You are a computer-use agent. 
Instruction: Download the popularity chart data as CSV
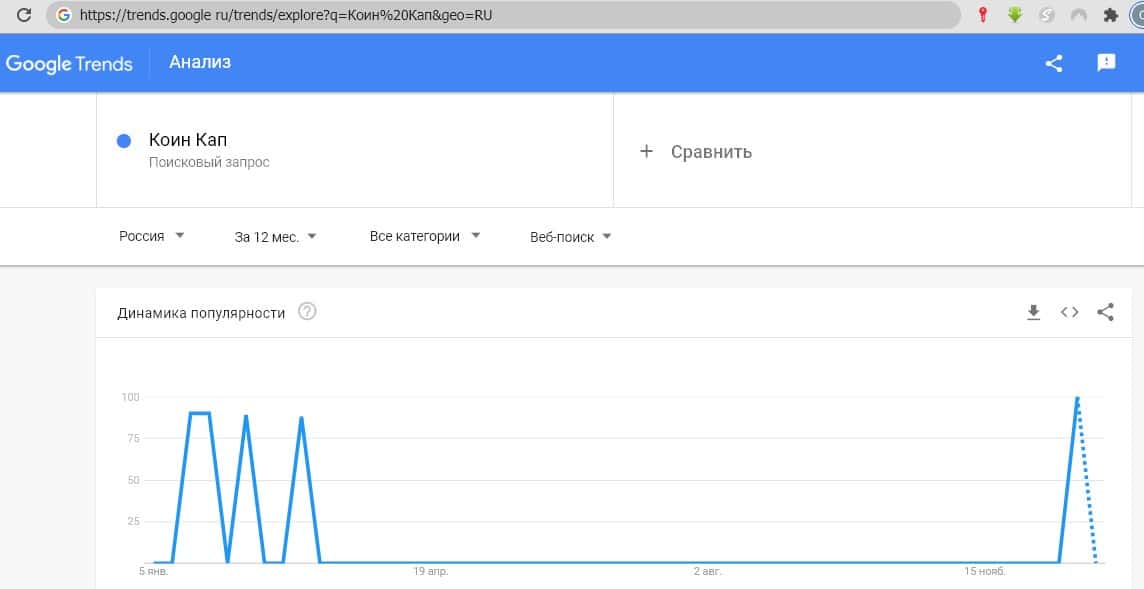[x=1034, y=312]
